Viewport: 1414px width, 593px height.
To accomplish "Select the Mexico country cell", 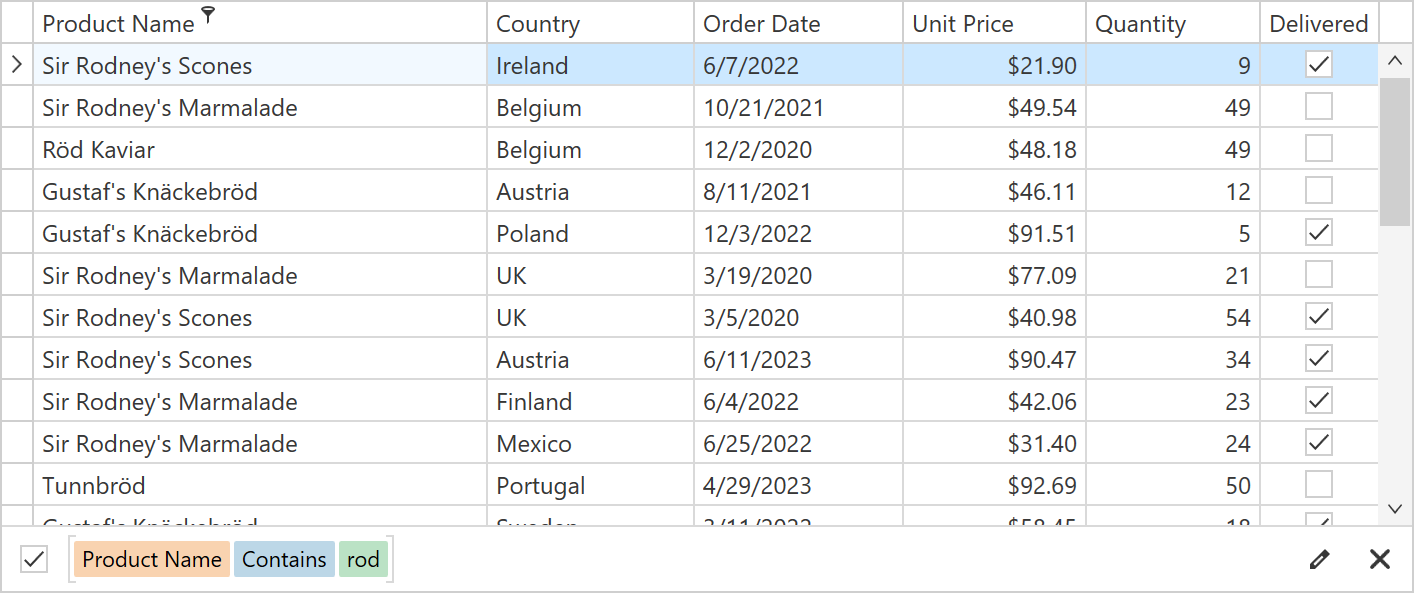I will (534, 444).
